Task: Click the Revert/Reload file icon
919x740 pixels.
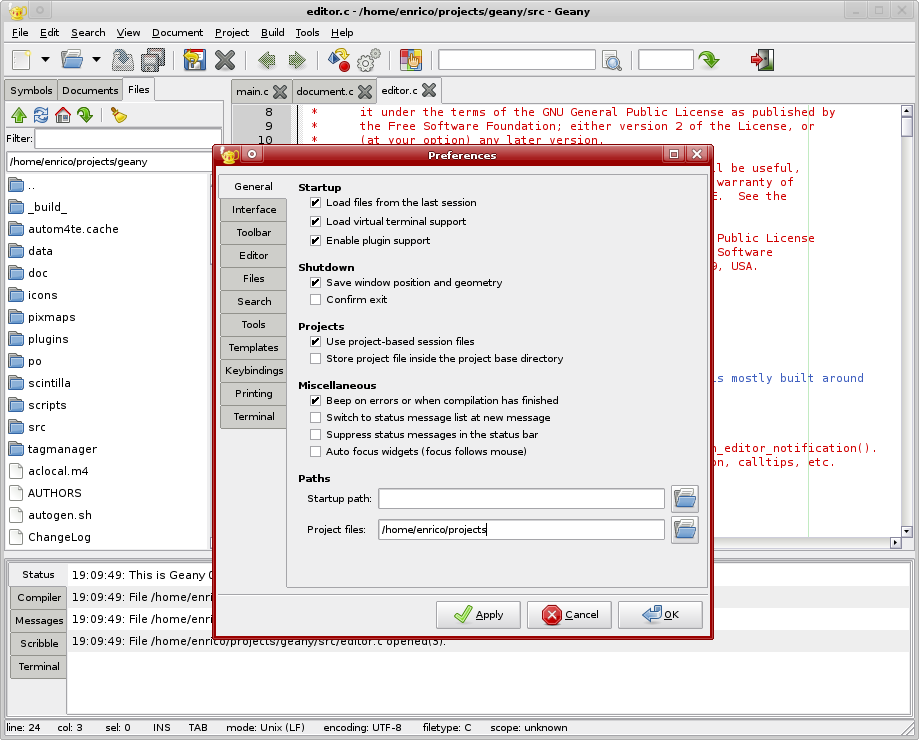Action: point(195,60)
